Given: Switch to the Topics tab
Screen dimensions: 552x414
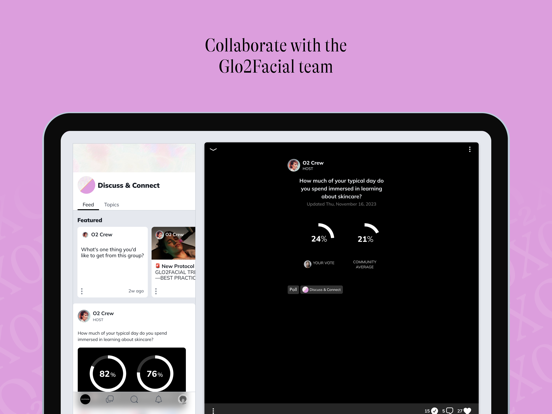Looking at the screenshot, I should click(x=111, y=205).
